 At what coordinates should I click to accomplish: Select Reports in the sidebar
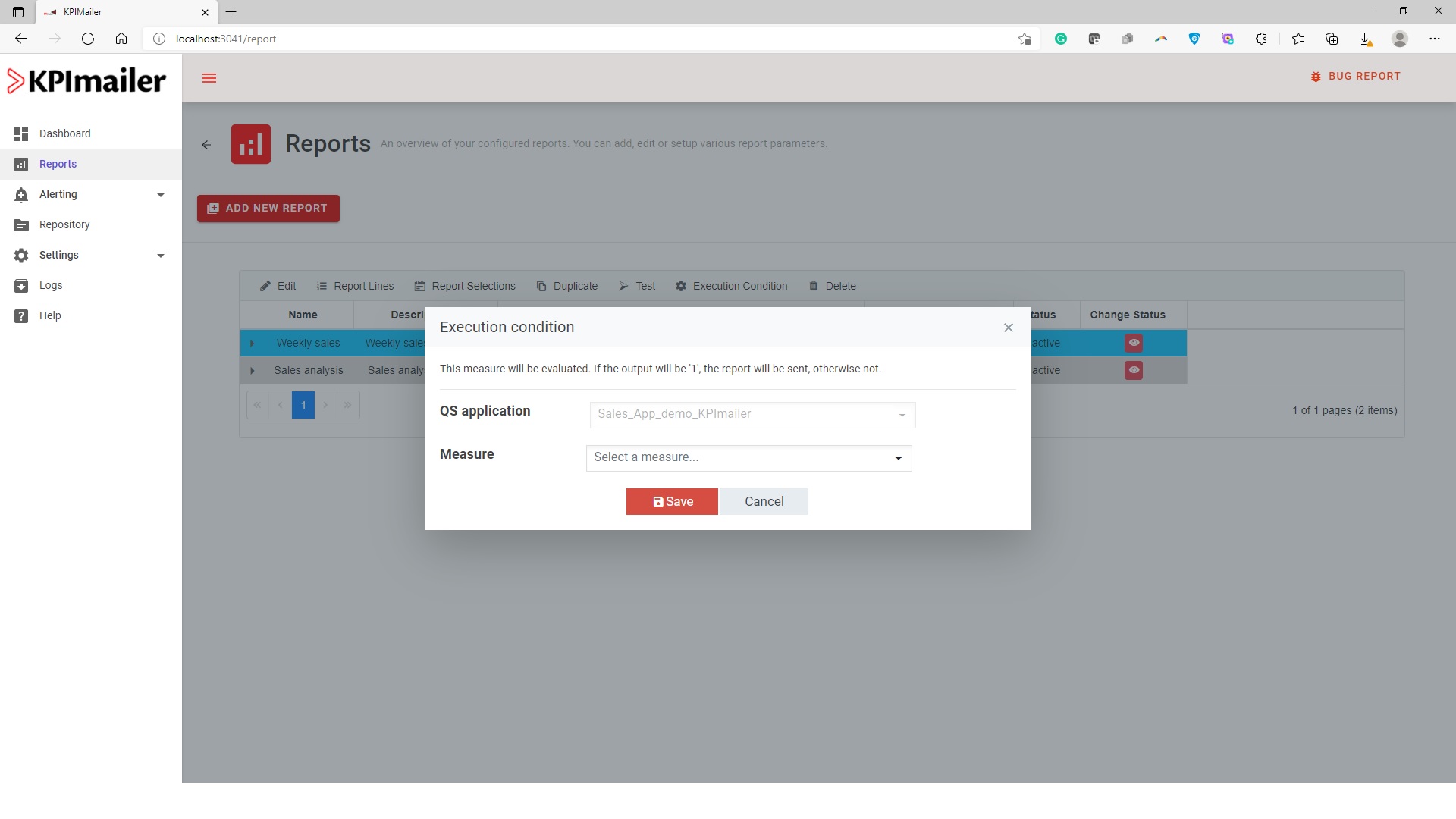(x=58, y=164)
